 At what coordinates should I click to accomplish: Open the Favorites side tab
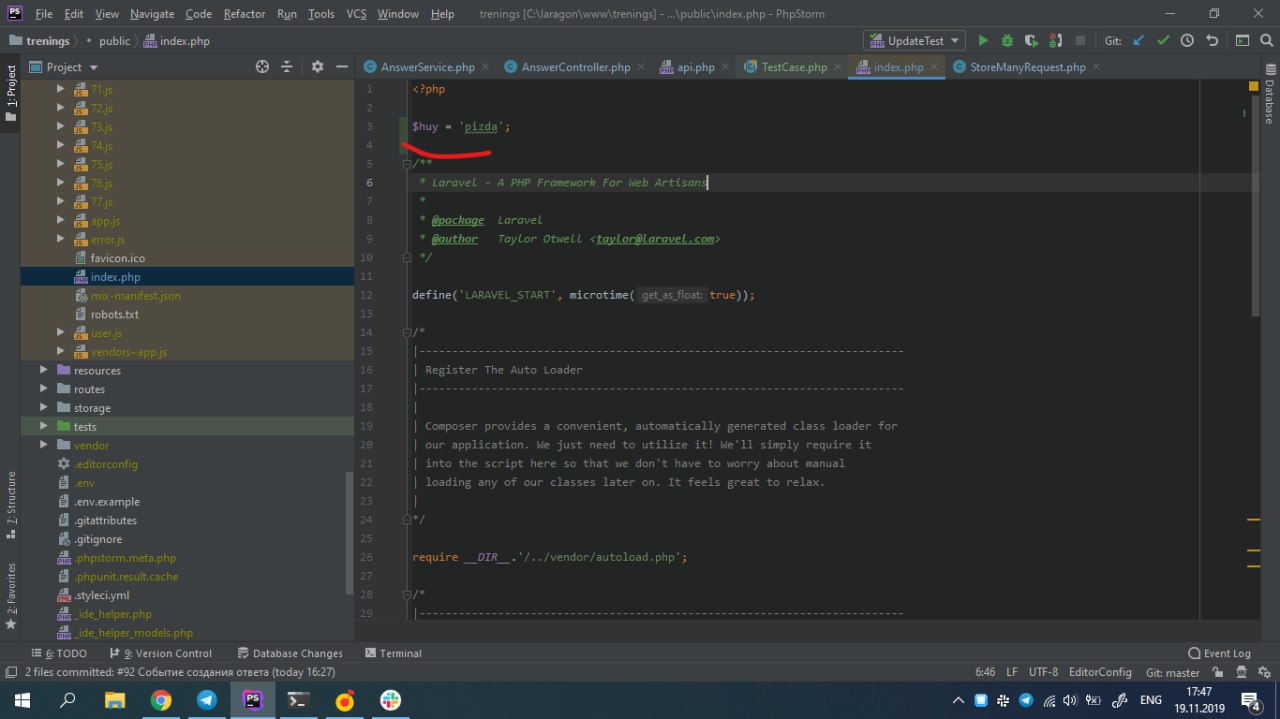(11, 595)
